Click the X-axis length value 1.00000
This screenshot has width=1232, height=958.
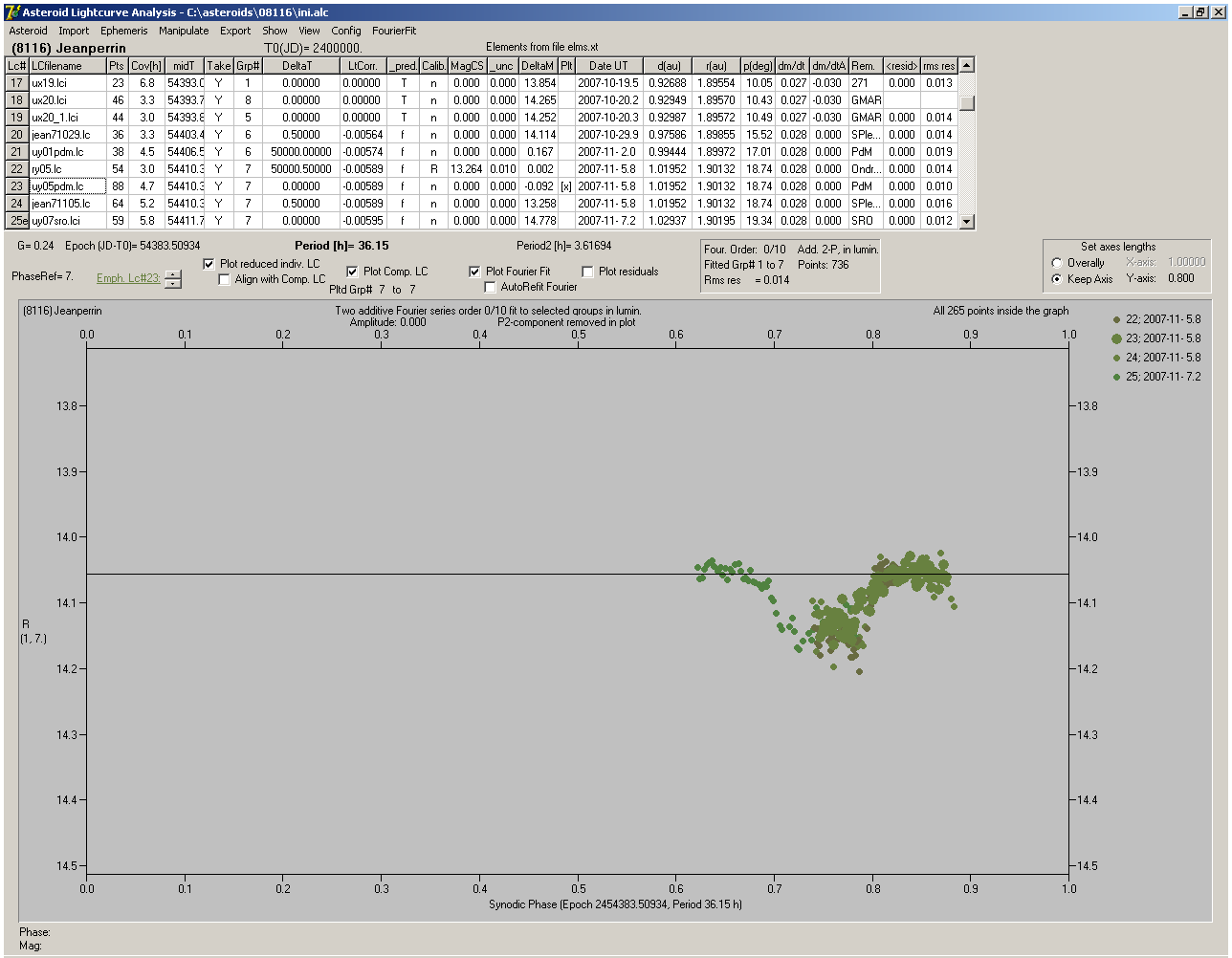1189,262
